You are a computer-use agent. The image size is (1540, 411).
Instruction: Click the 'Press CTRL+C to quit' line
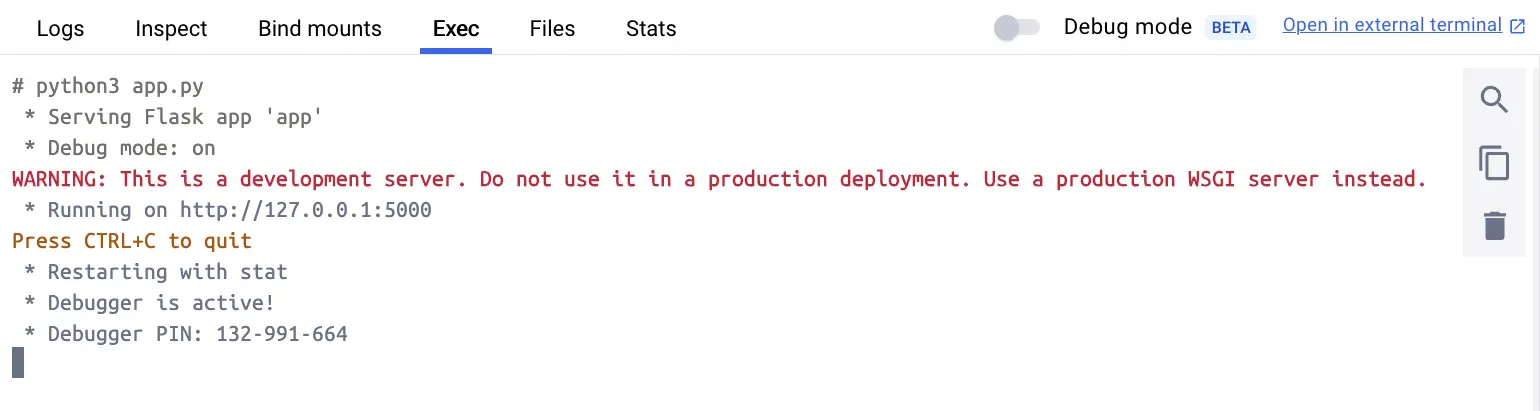(x=132, y=241)
